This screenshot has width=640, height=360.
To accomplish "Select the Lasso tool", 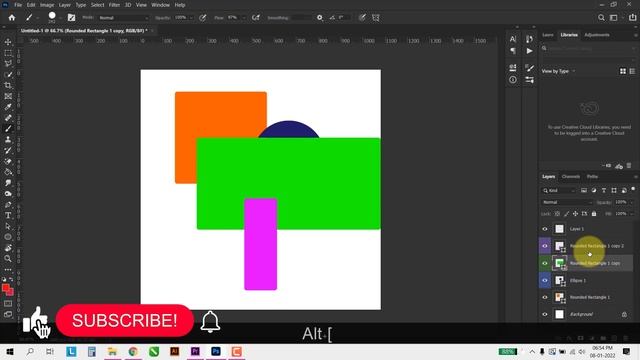I will click(8, 64).
